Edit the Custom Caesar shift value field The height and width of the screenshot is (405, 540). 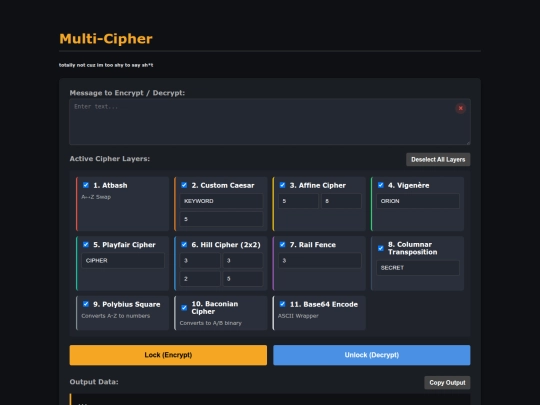(x=221, y=219)
